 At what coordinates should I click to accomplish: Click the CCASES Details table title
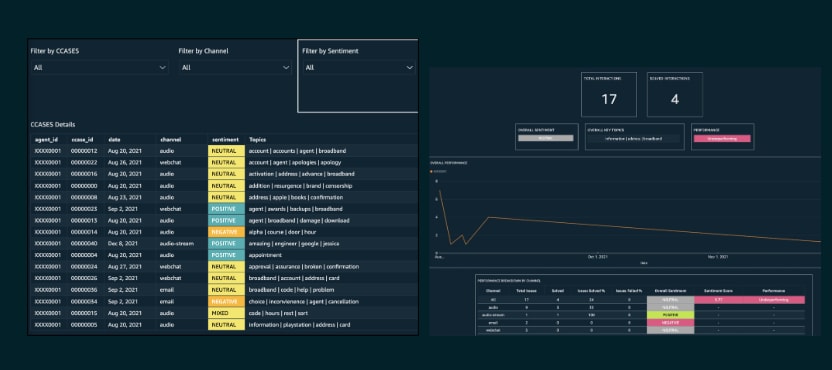pyautogui.click(x=53, y=125)
